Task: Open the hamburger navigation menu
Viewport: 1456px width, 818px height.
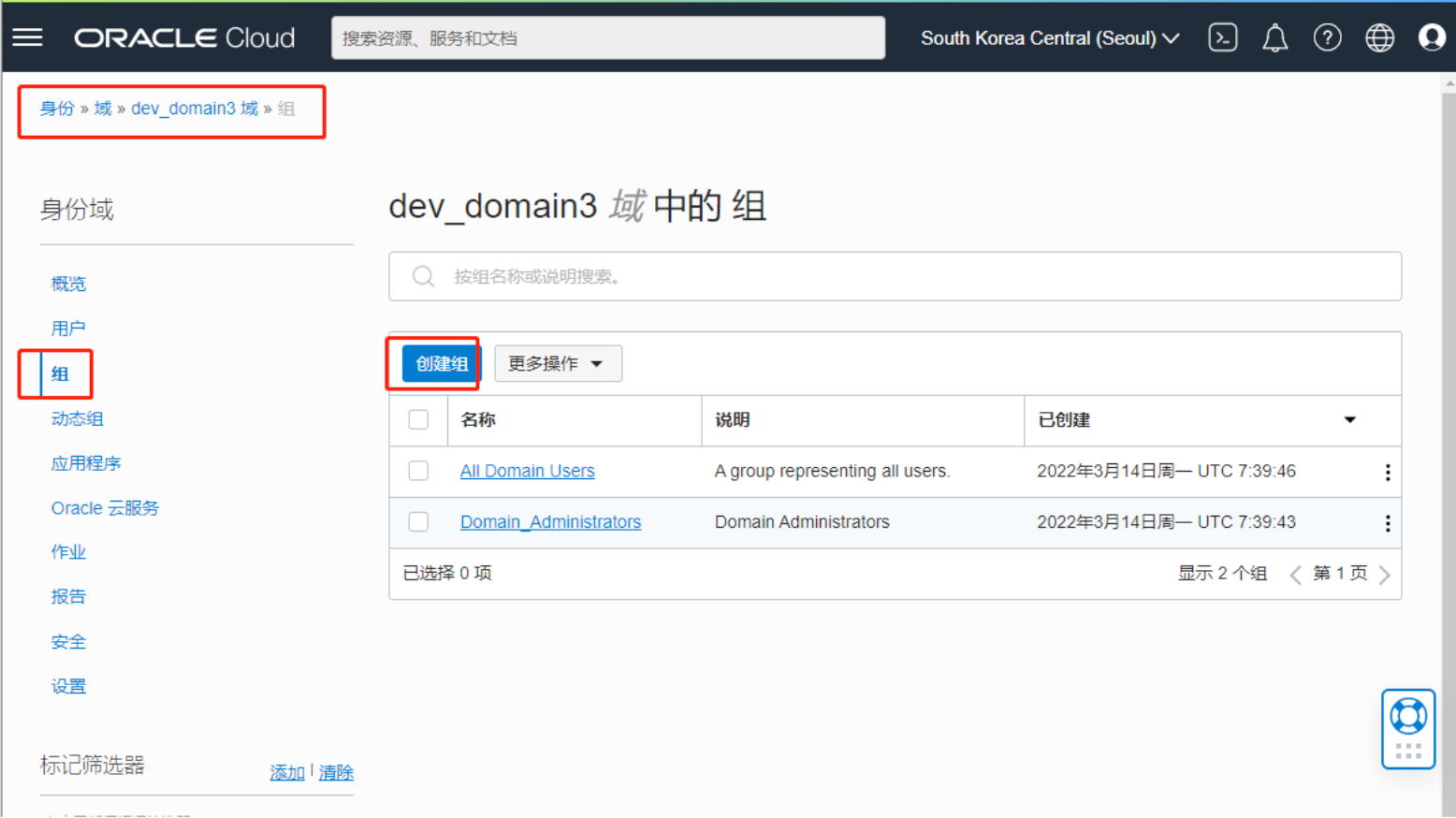Action: click(27, 37)
